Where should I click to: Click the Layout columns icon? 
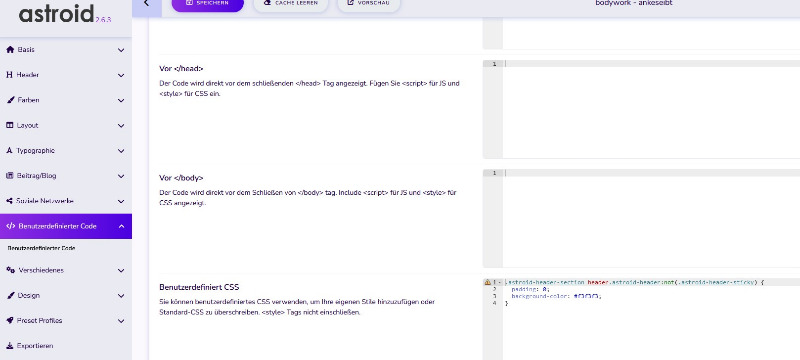point(9,125)
